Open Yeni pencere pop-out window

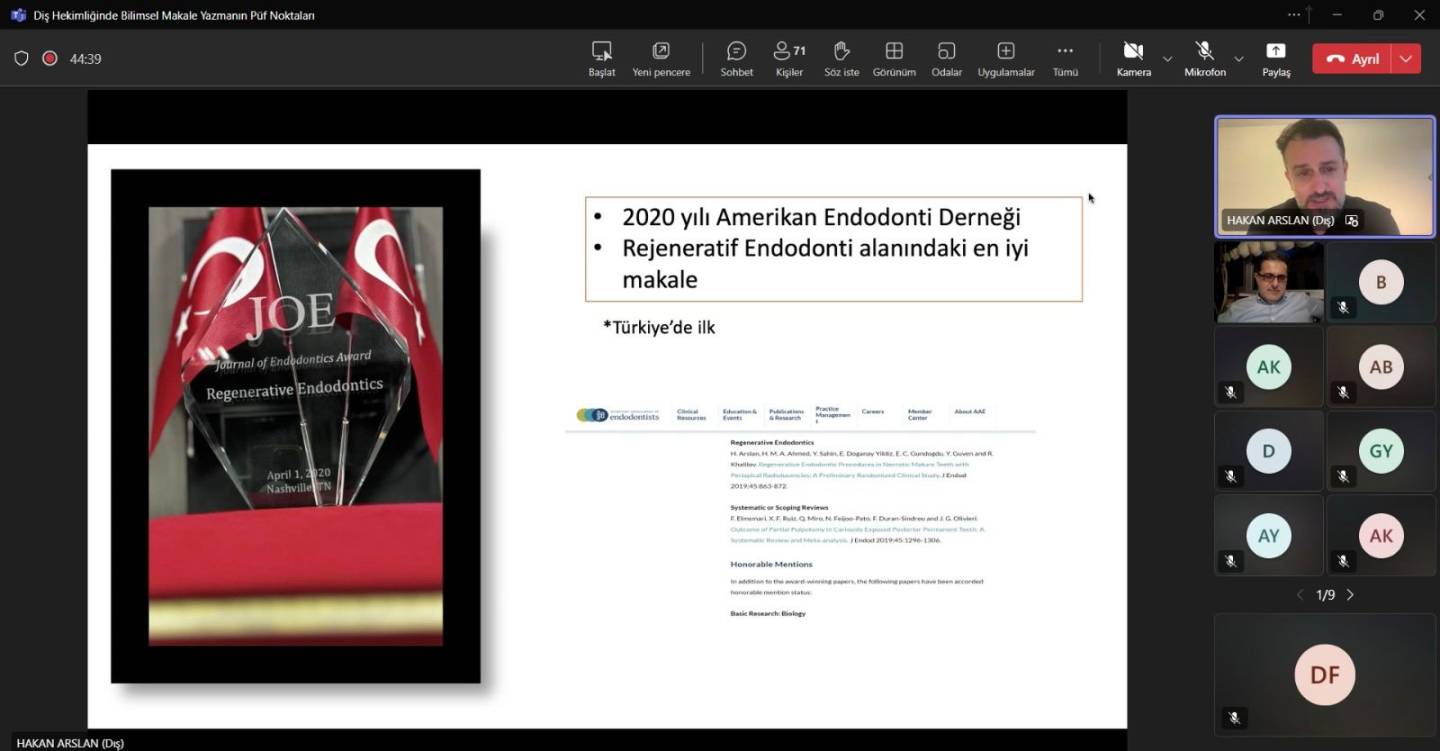coord(661,59)
